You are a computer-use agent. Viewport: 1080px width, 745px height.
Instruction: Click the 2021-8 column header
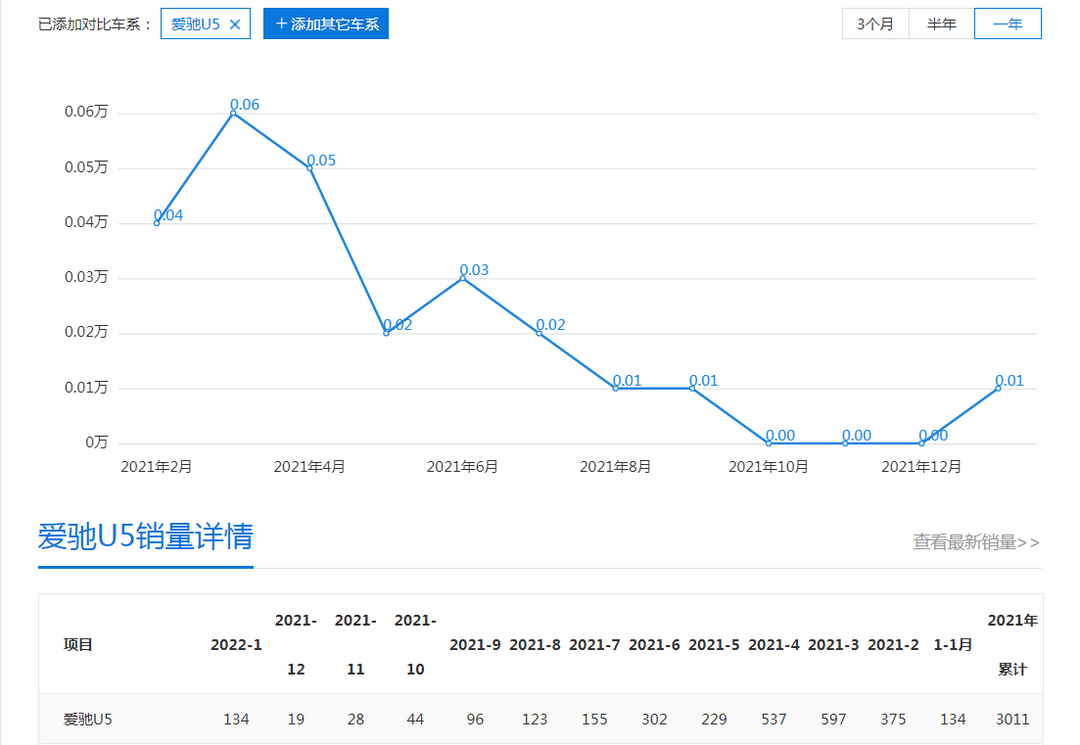pos(534,644)
